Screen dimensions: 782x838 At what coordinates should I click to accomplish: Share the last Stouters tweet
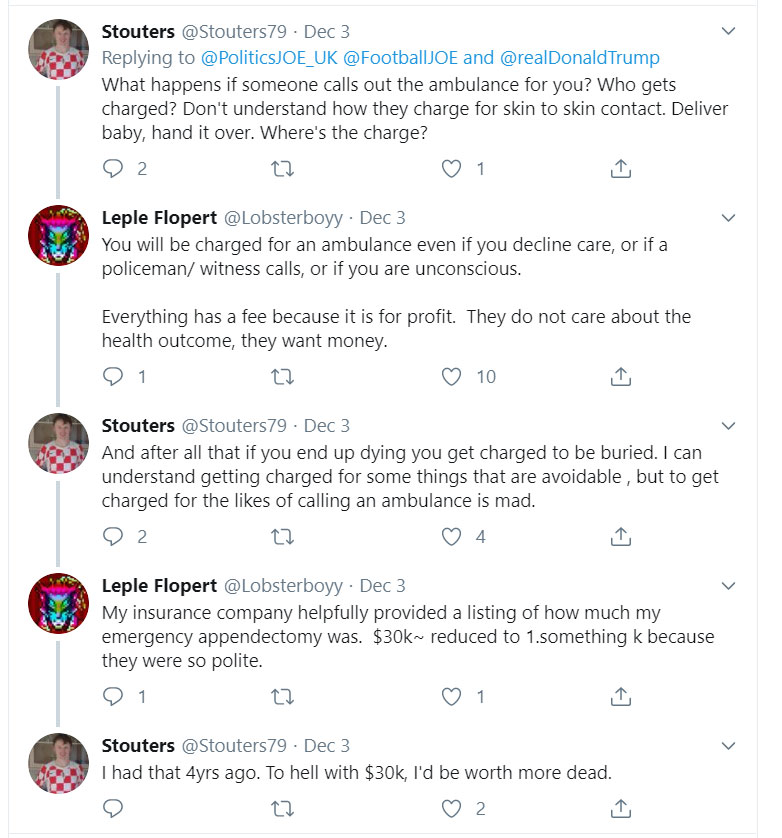620,808
